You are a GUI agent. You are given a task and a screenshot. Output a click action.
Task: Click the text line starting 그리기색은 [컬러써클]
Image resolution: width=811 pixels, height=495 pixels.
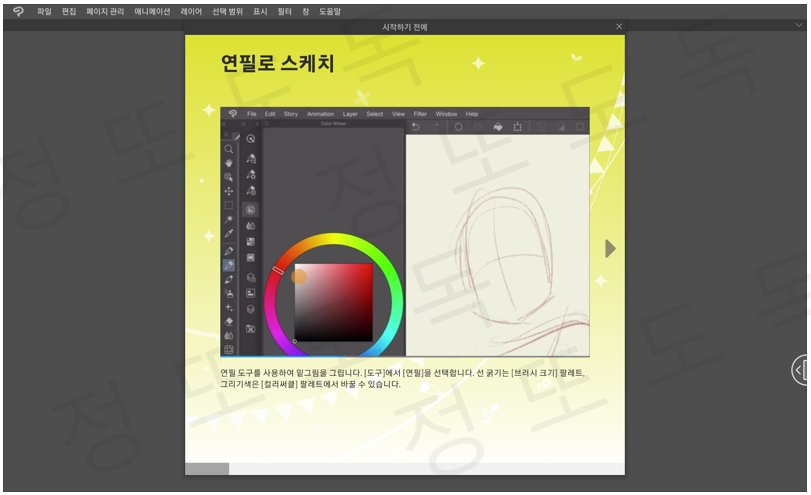pyautogui.click(x=310, y=384)
